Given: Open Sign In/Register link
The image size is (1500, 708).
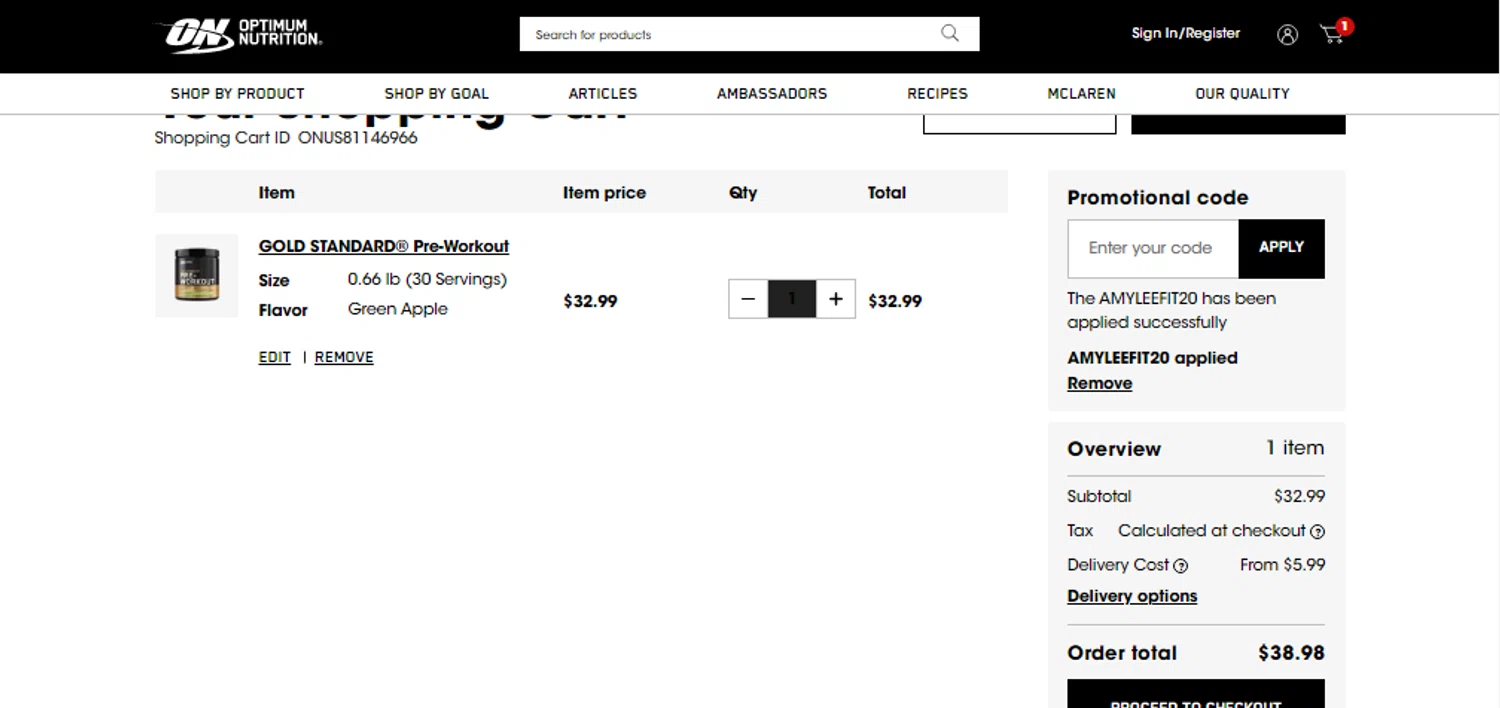Looking at the screenshot, I should click(x=1185, y=33).
